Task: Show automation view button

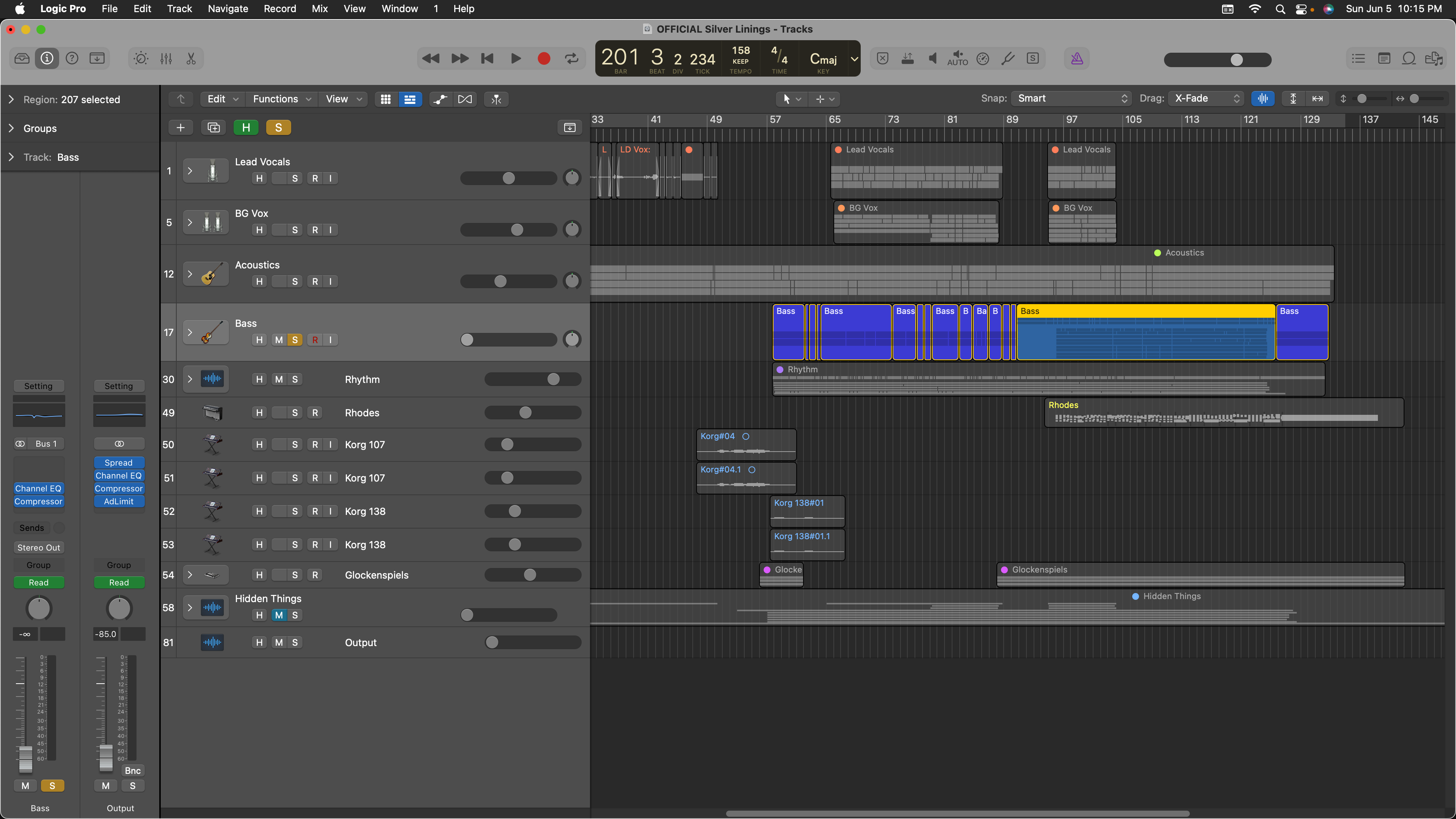Action: [440, 99]
